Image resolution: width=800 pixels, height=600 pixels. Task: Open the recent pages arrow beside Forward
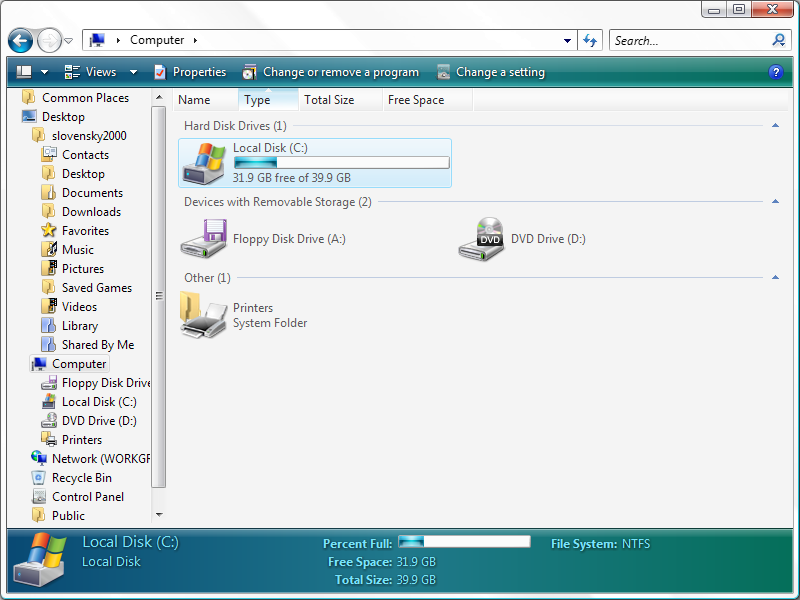tap(69, 41)
